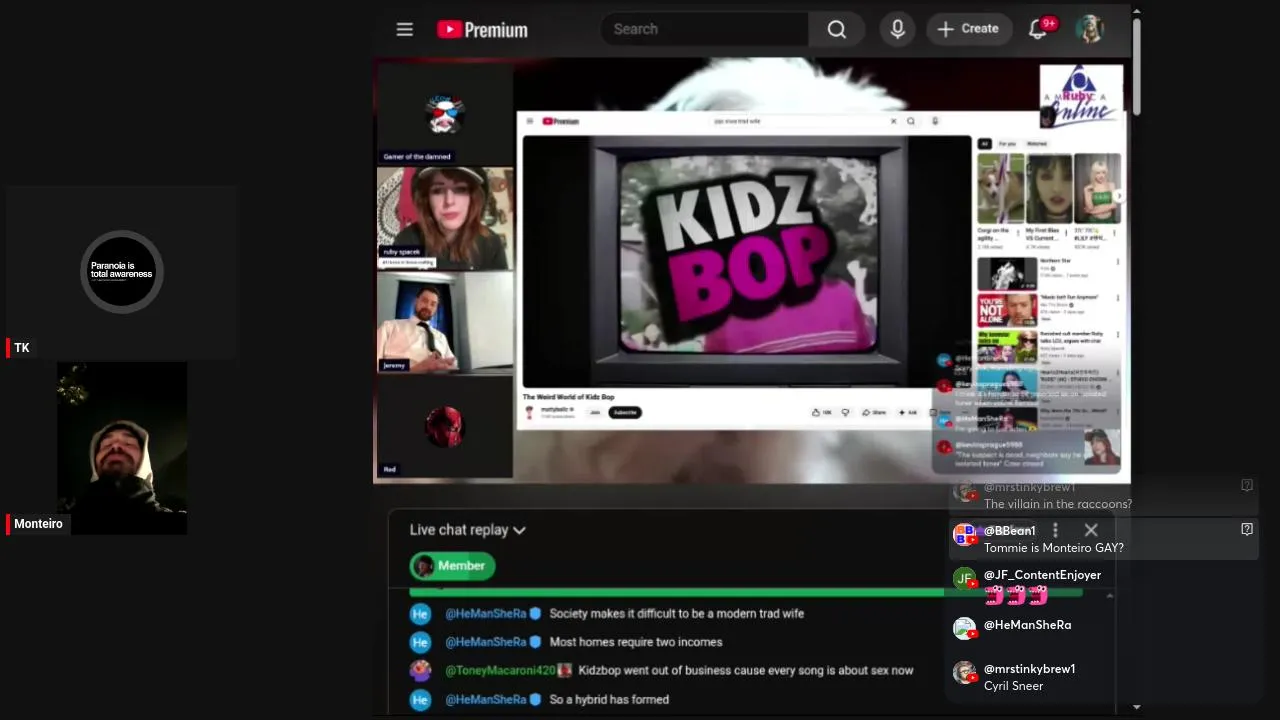Click Subscribe button in shared screen
This screenshot has width=1280, height=720.
[625, 412]
